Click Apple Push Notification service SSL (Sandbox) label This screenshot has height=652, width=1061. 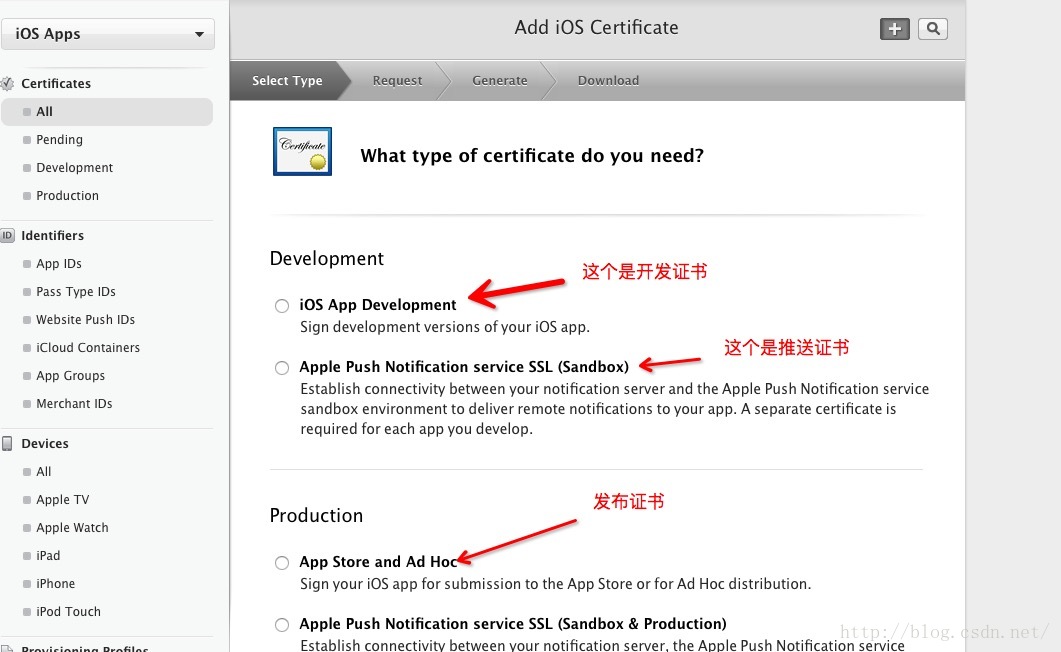[x=464, y=367]
